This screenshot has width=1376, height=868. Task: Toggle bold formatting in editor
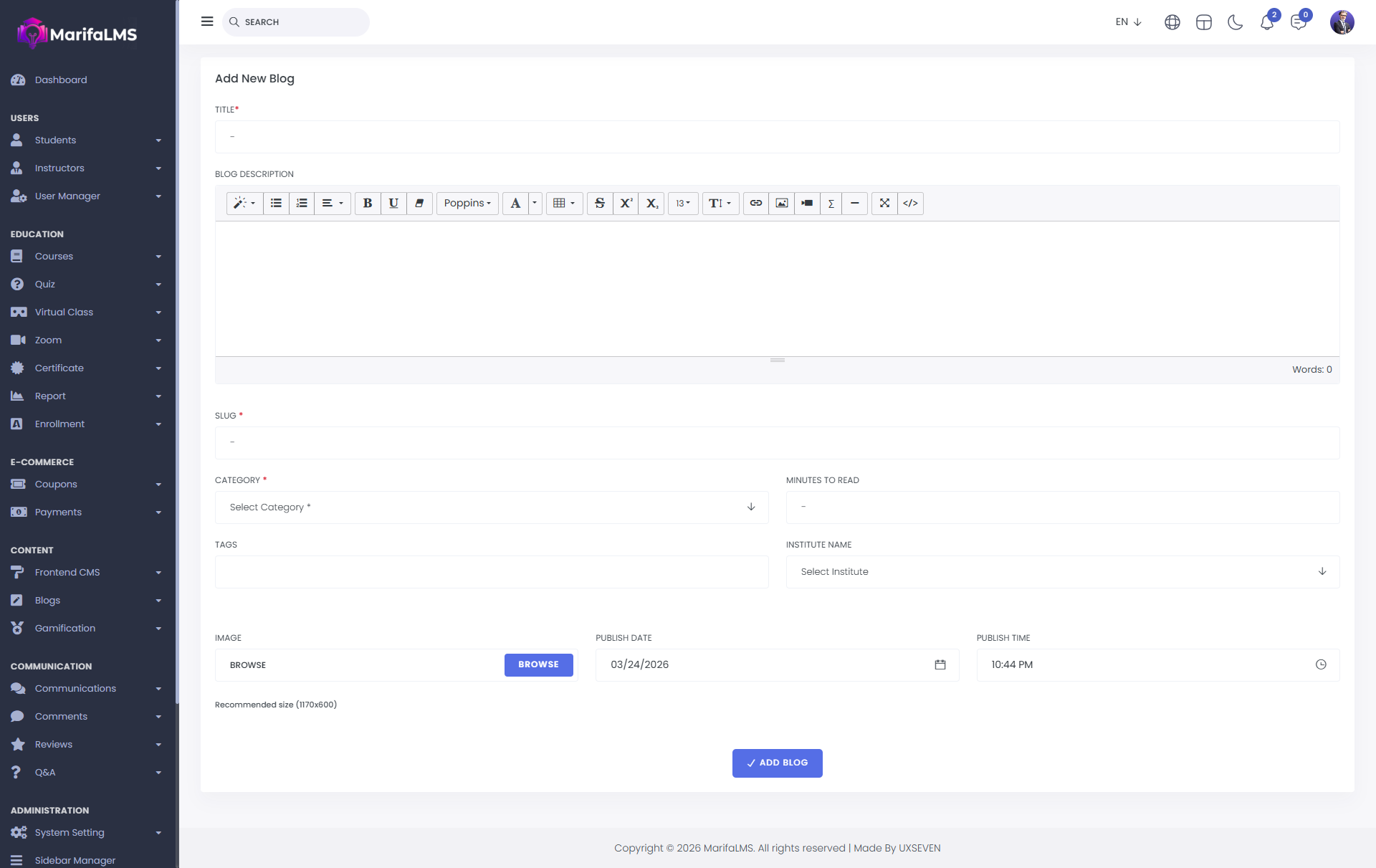point(368,204)
